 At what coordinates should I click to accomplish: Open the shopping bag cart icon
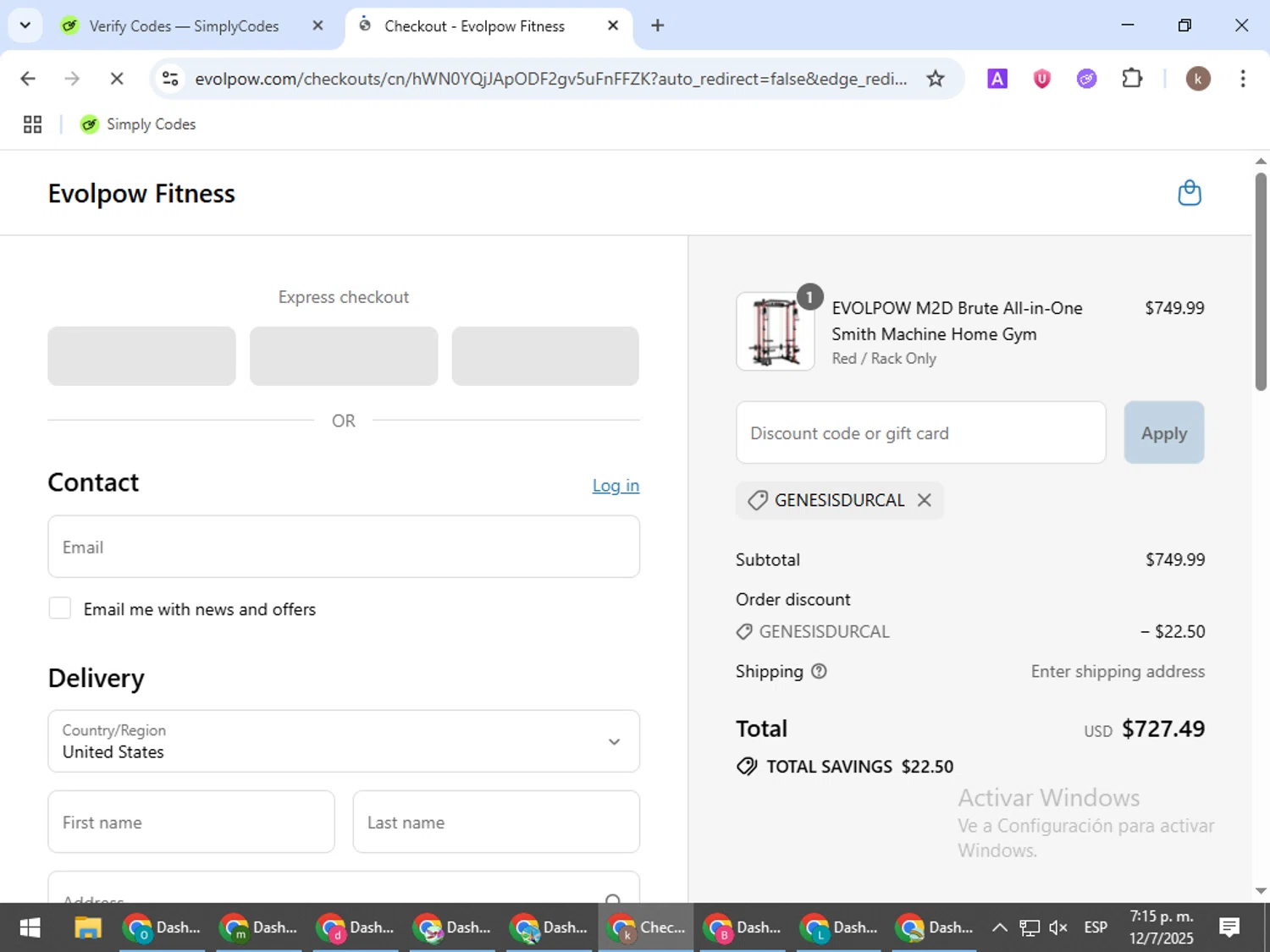1190,193
